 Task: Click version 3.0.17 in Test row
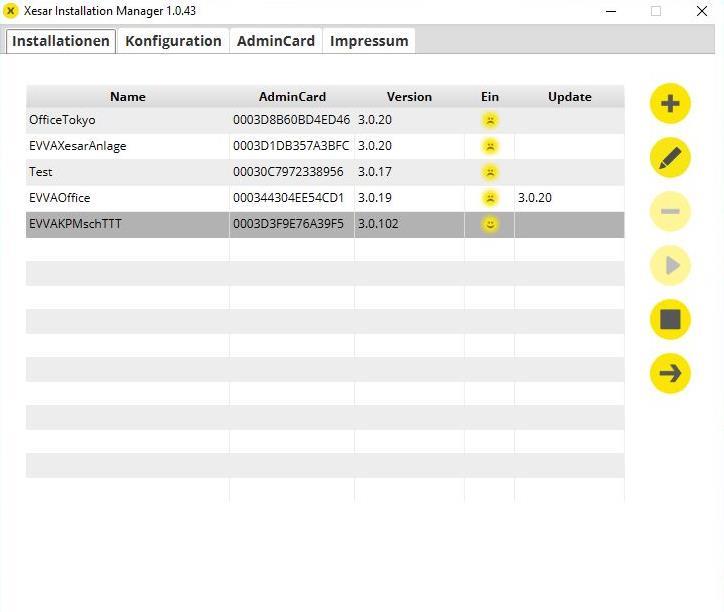(374, 172)
